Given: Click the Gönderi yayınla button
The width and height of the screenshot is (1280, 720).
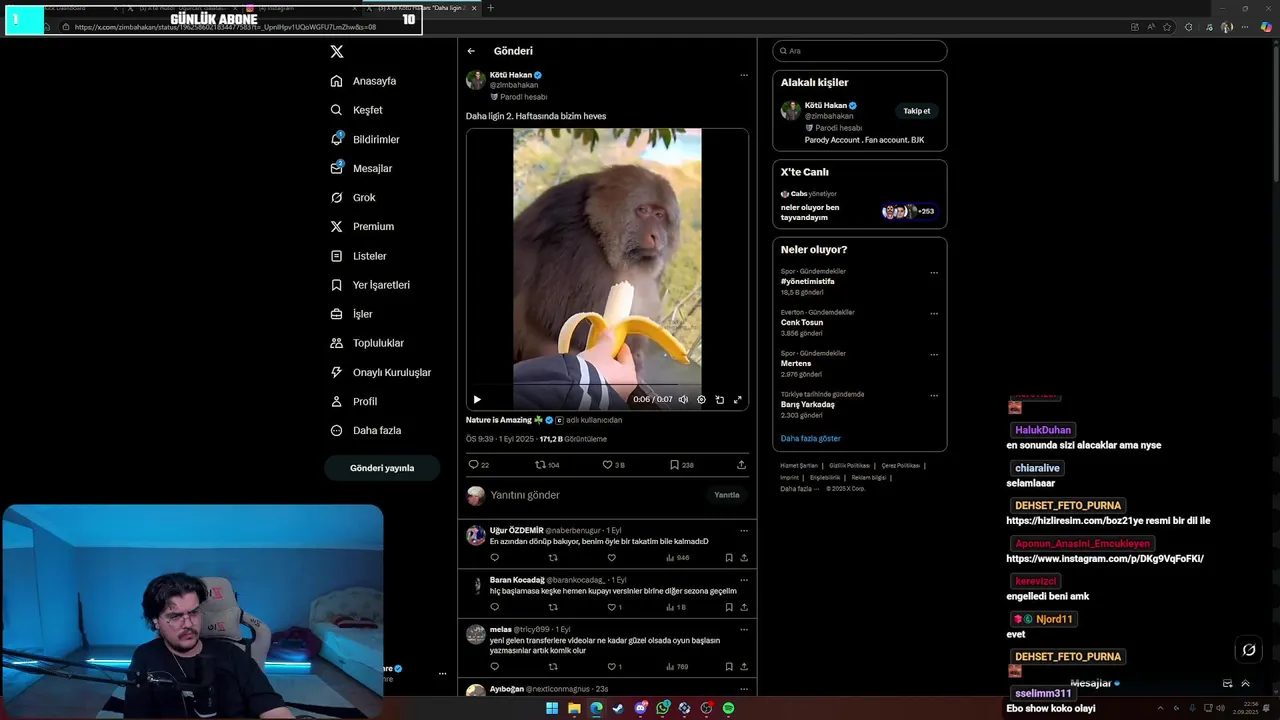Looking at the screenshot, I should 382,468.
